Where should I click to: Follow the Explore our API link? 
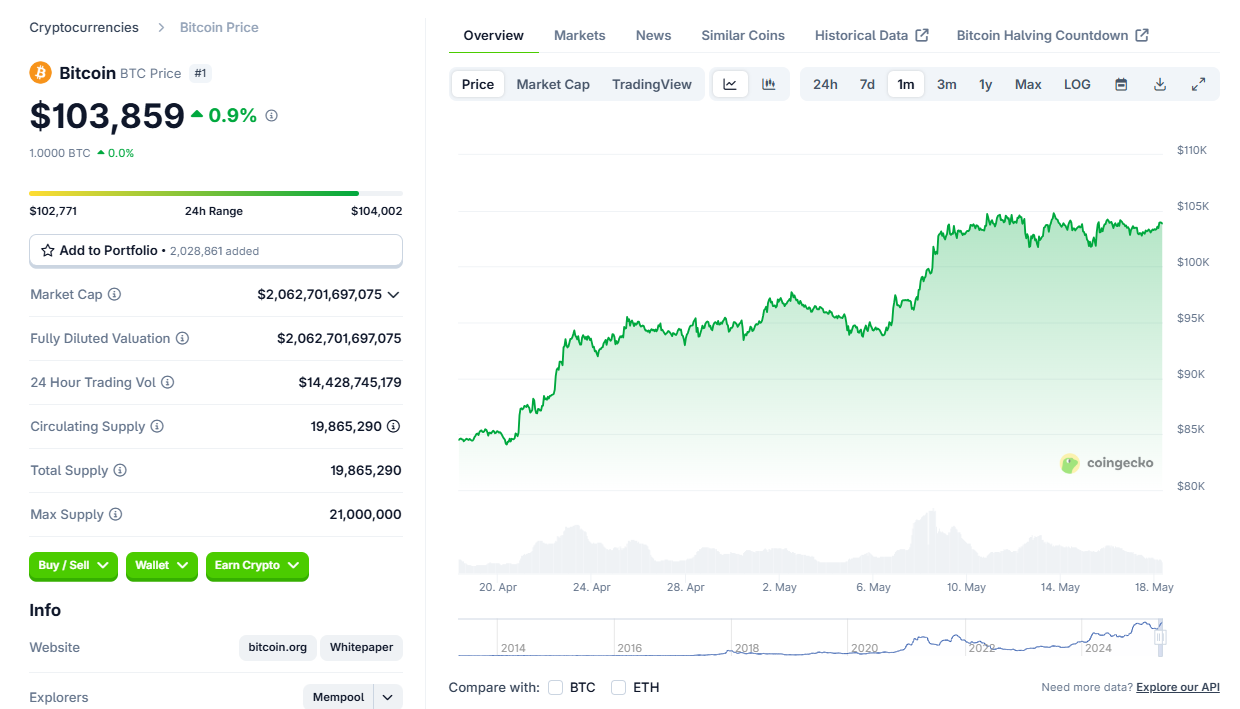(x=1178, y=688)
